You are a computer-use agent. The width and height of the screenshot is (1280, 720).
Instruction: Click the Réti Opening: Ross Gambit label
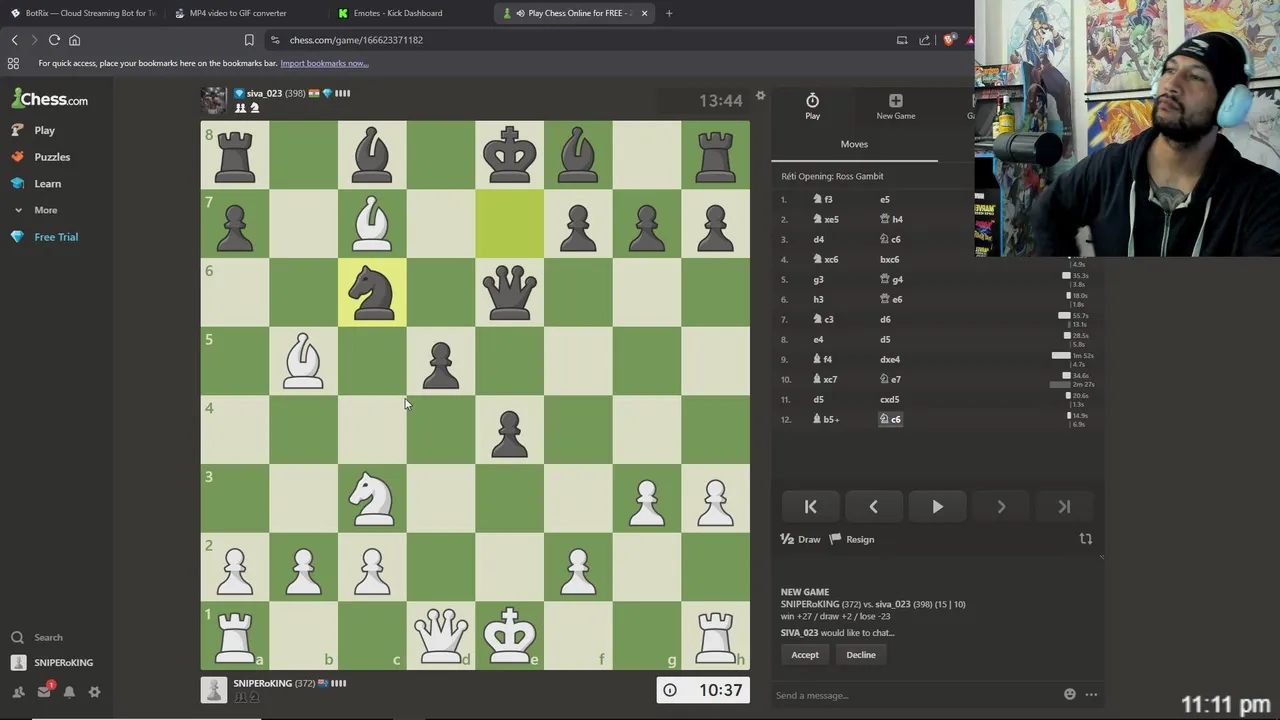click(x=832, y=176)
